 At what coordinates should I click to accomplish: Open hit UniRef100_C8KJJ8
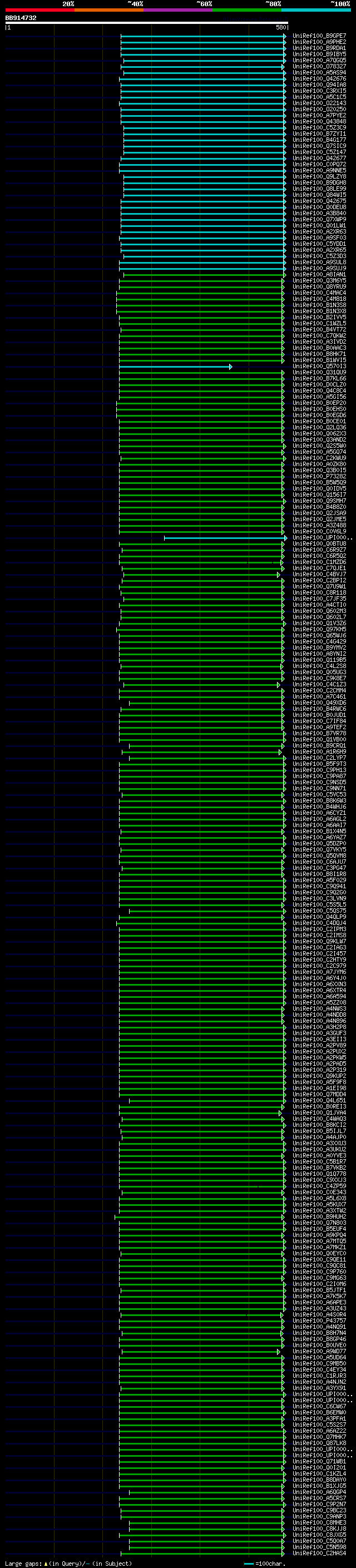click(x=319, y=1529)
